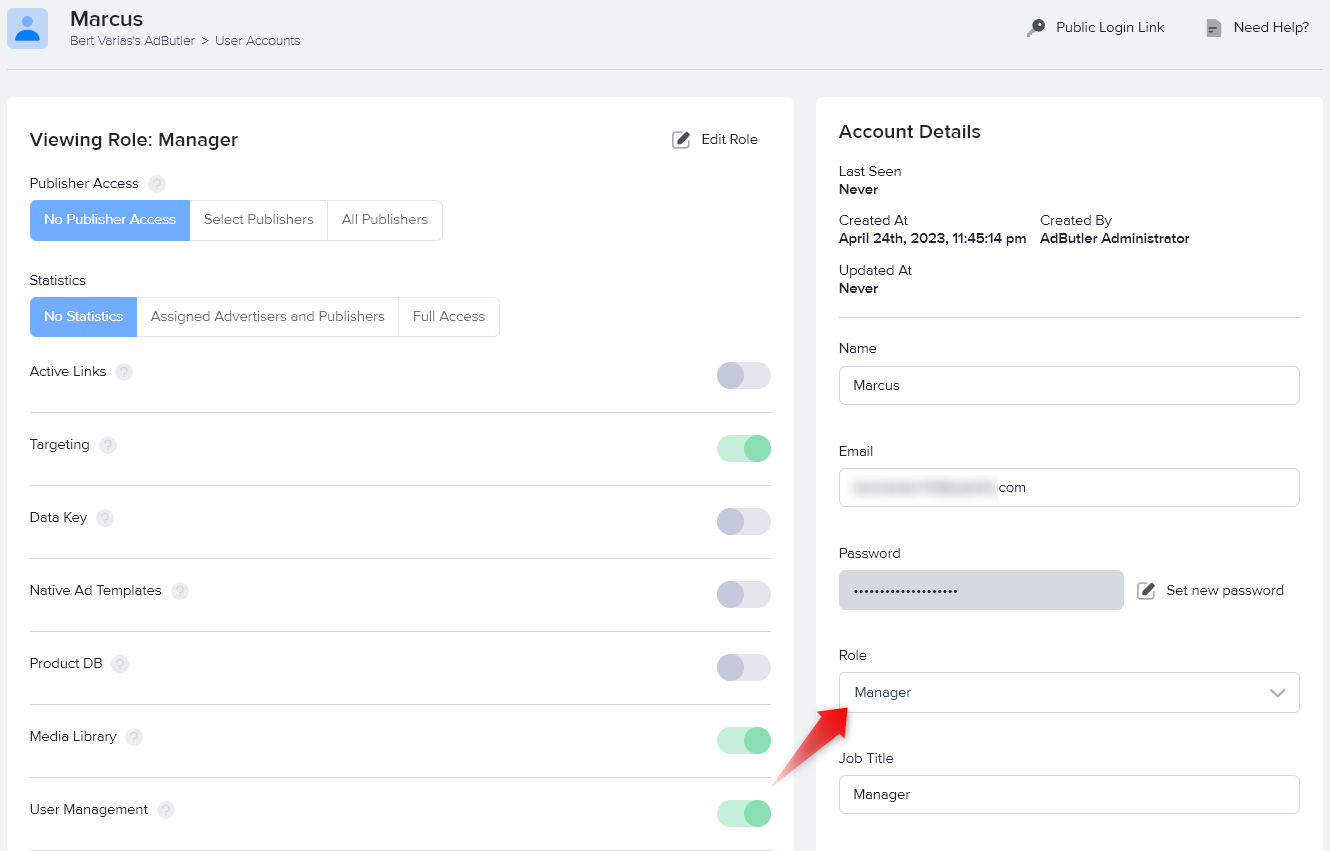Open the Targeting help question icon

108,445
